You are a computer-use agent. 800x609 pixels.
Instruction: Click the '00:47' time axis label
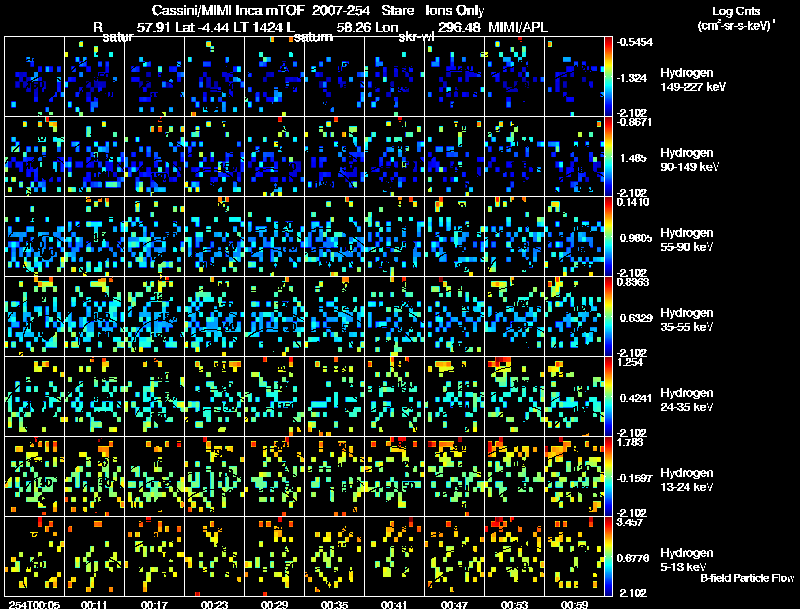click(455, 604)
